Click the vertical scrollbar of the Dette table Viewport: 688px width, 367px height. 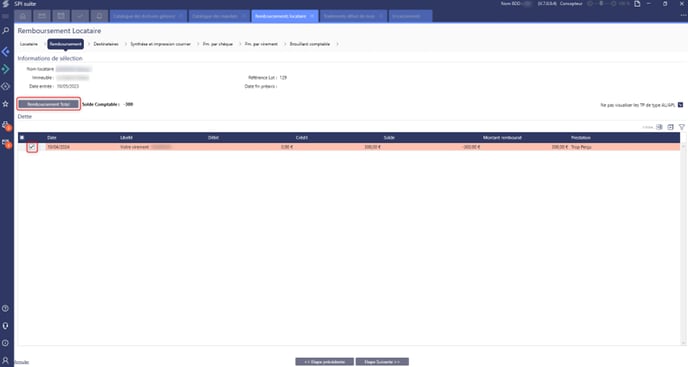point(683,244)
